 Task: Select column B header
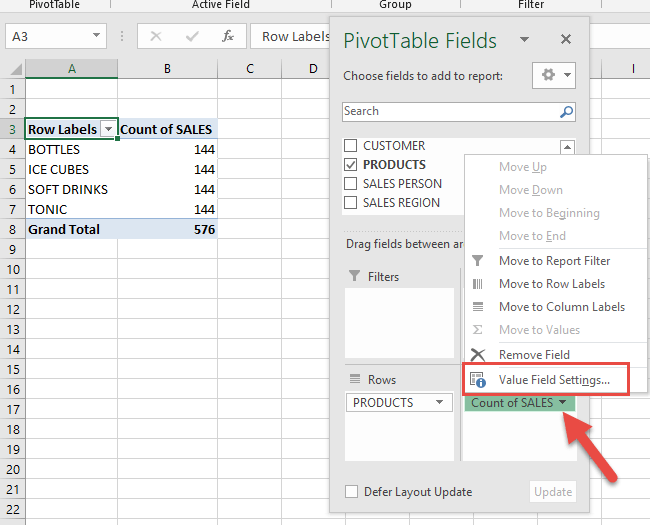pyautogui.click(x=167, y=69)
